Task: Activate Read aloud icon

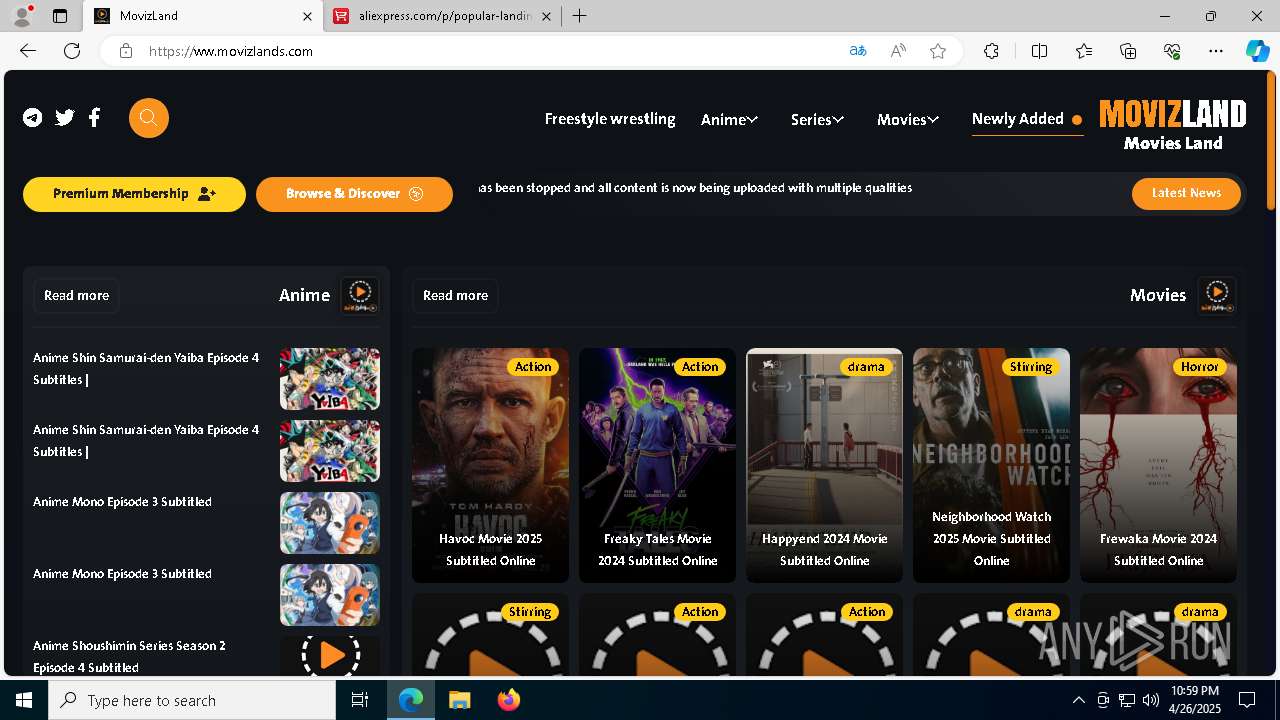Action: click(x=898, y=51)
